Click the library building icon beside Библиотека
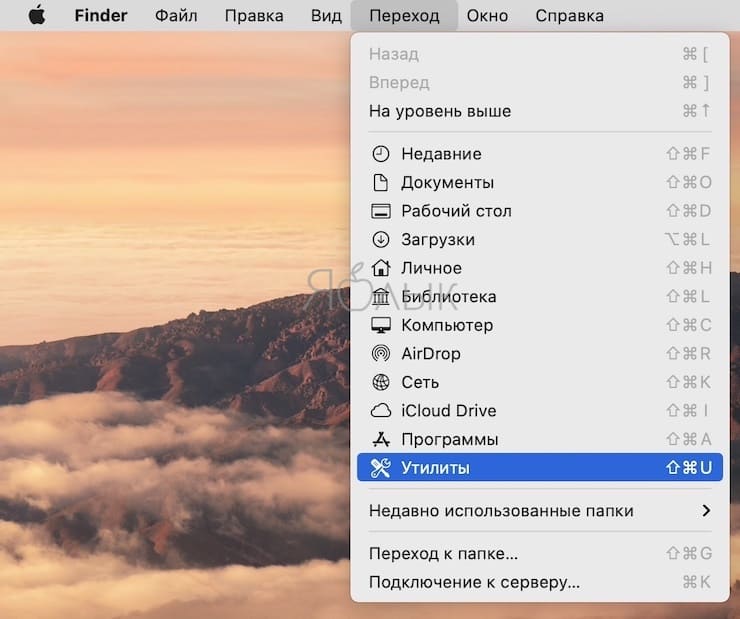740x619 pixels. click(380, 297)
